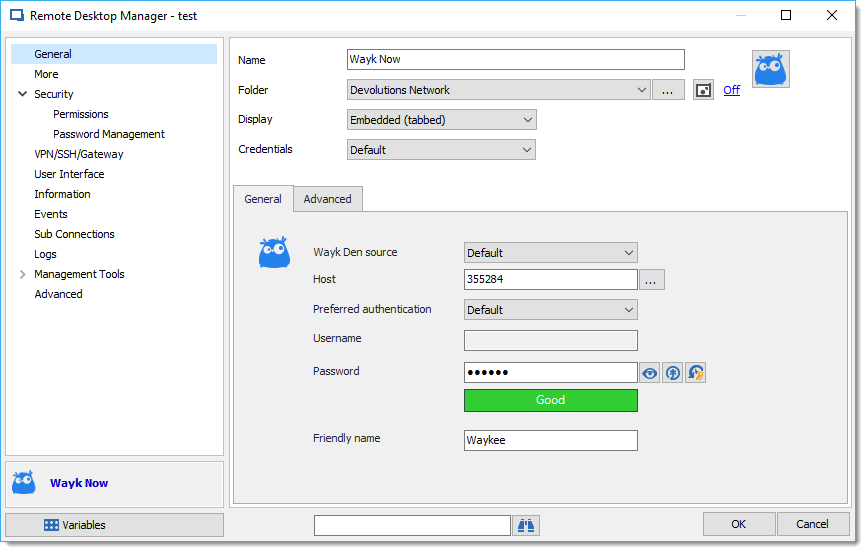The height and width of the screenshot is (552, 866).
Task: Select General in the left tree
Action: (x=114, y=54)
